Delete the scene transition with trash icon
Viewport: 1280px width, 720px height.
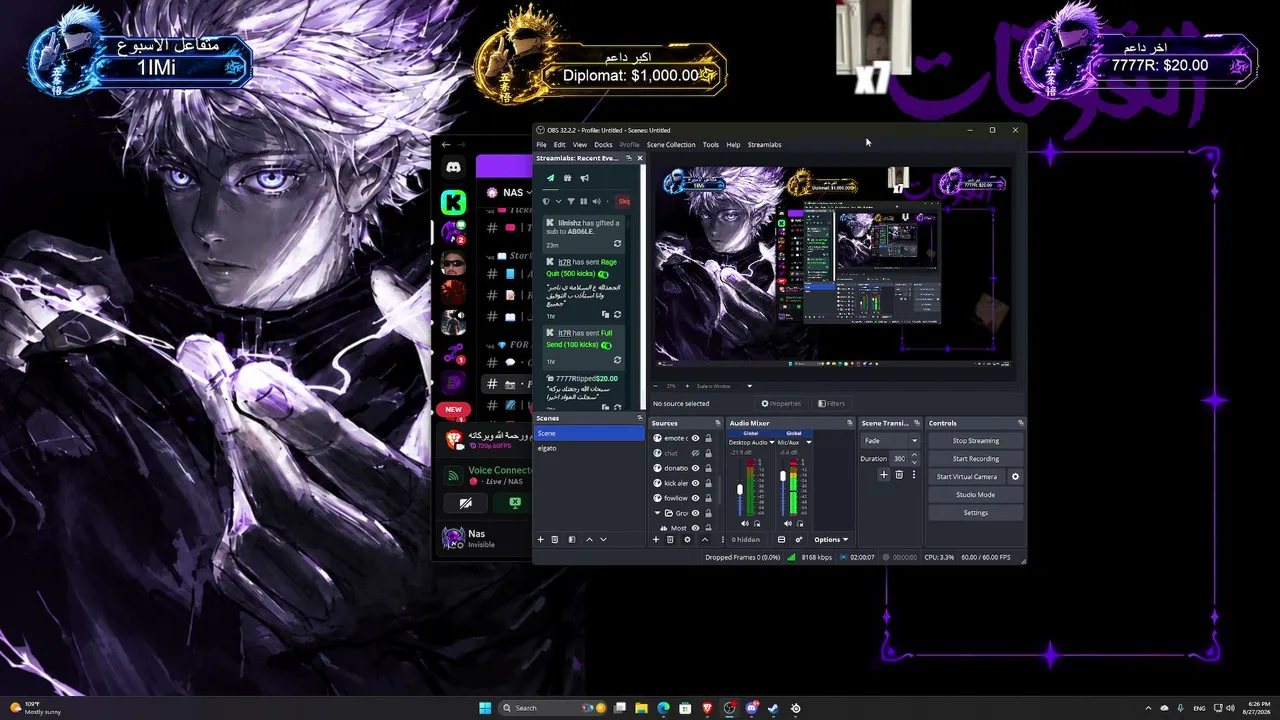point(899,475)
